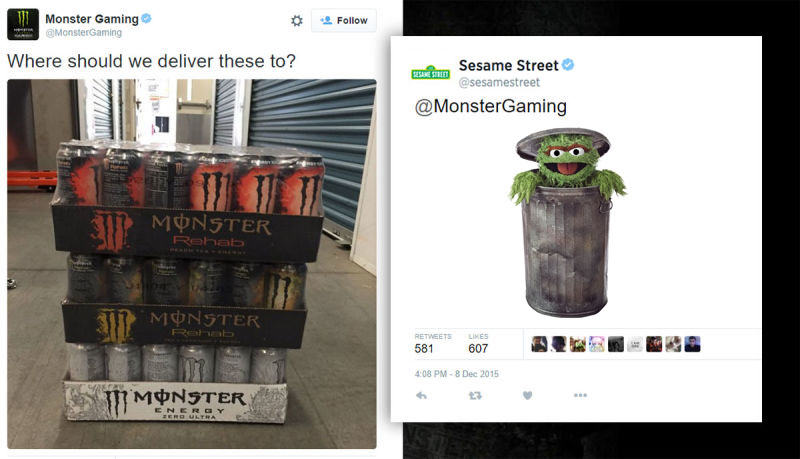Open the @MonsterGaming handle link
This screenshot has height=459, width=800.
point(84,33)
